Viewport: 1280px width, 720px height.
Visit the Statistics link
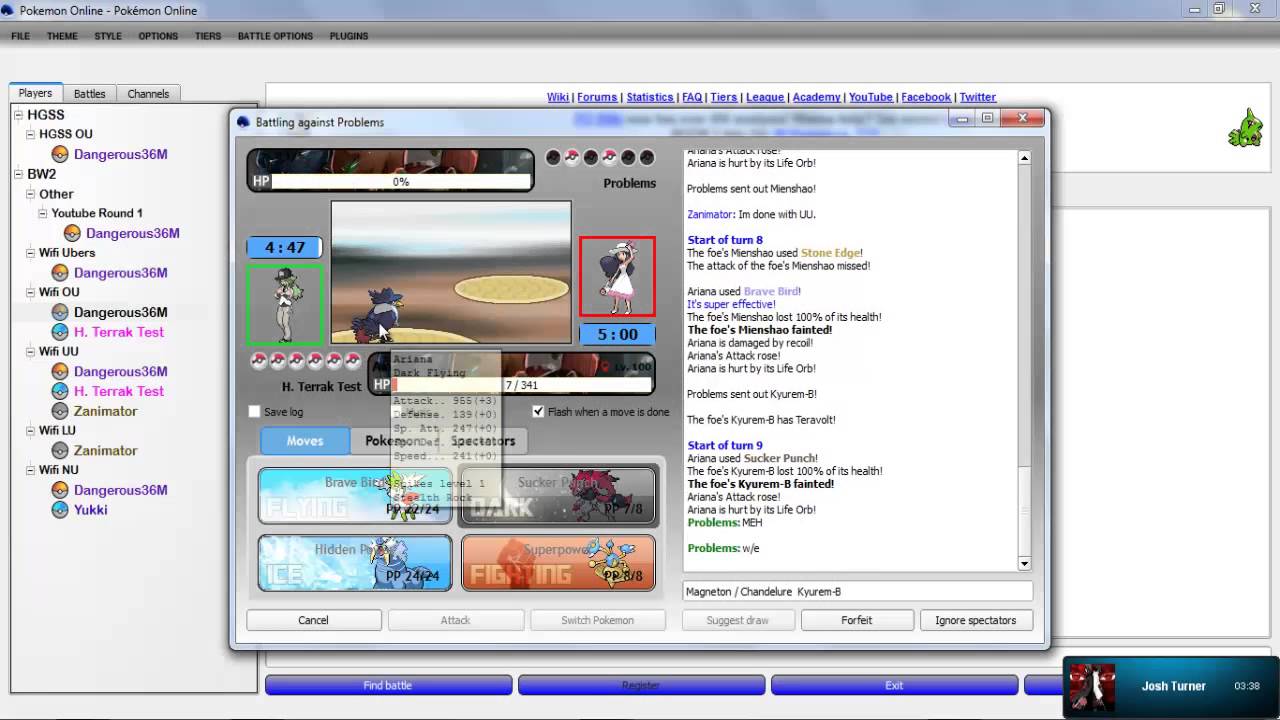click(x=650, y=97)
